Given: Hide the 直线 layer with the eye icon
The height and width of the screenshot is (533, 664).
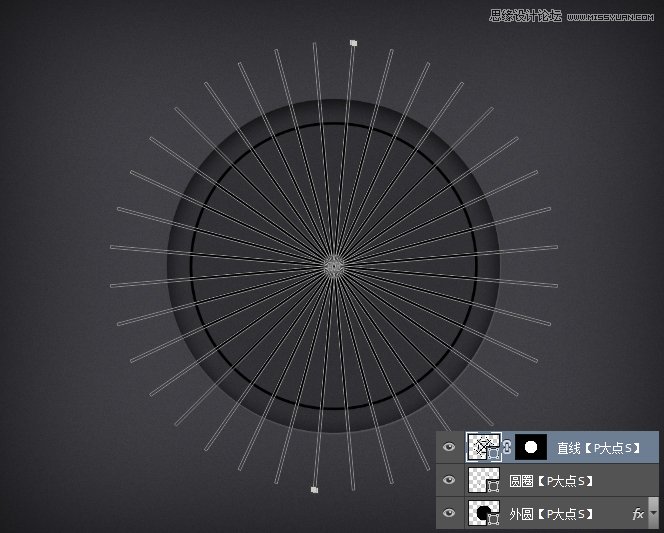Looking at the screenshot, I should click(449, 448).
